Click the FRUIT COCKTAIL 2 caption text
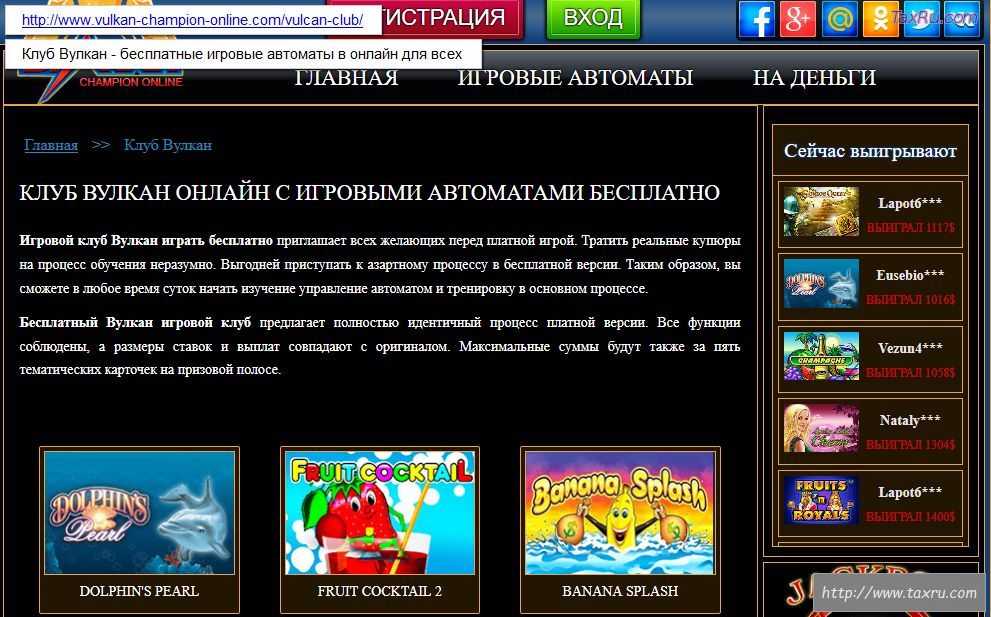The height and width of the screenshot is (617, 991). click(x=379, y=591)
